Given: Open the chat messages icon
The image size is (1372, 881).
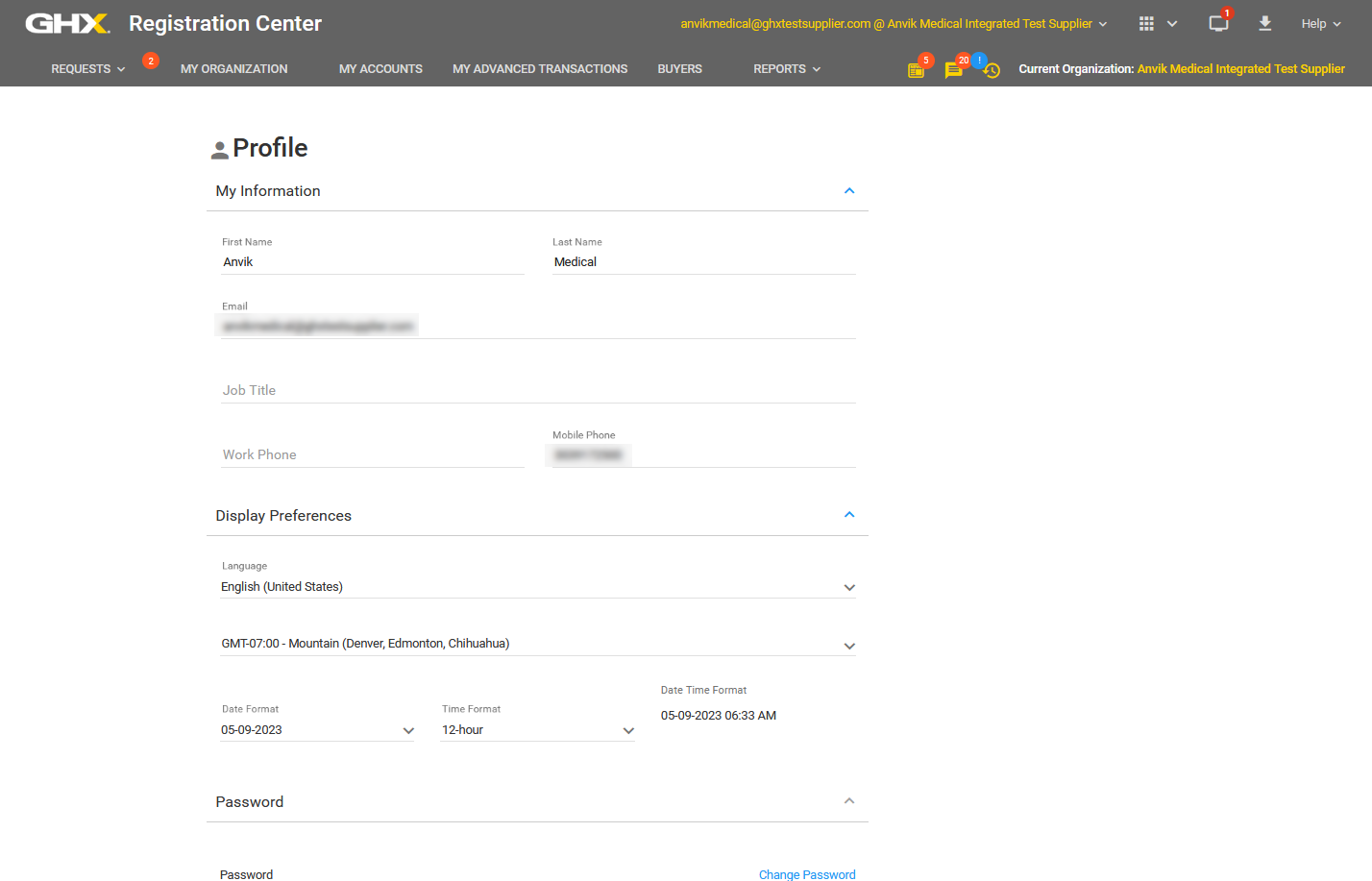Looking at the screenshot, I should 953,70.
